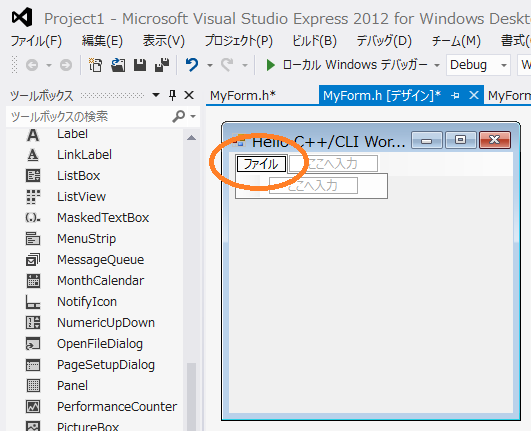Viewport: 531px width, 431px height.
Task: Save the current file with the floppy icon
Action: pos(140,65)
